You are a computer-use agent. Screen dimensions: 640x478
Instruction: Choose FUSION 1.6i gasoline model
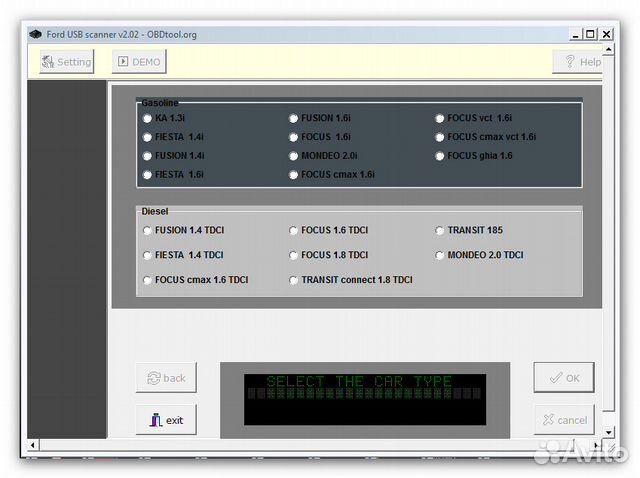(x=293, y=118)
